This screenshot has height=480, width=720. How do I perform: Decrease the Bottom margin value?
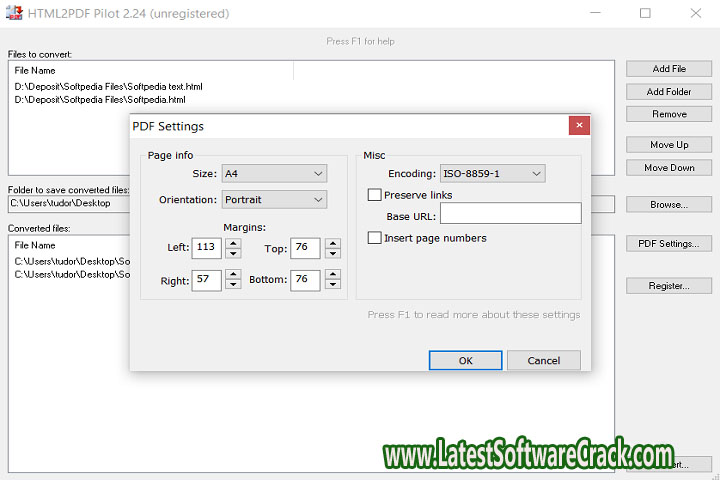click(x=332, y=286)
